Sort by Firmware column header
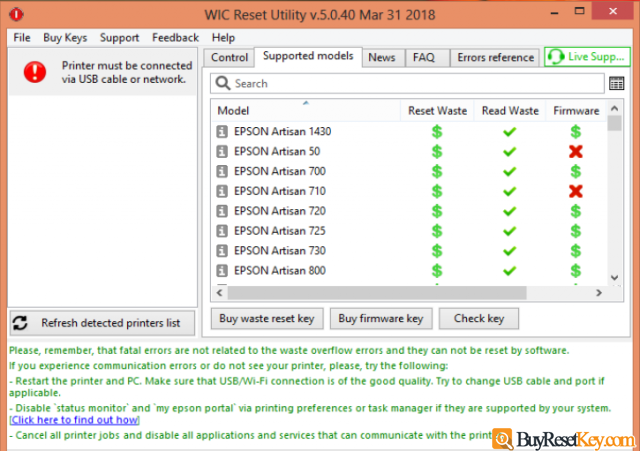Viewport: 640px width, 451px height. click(x=576, y=111)
